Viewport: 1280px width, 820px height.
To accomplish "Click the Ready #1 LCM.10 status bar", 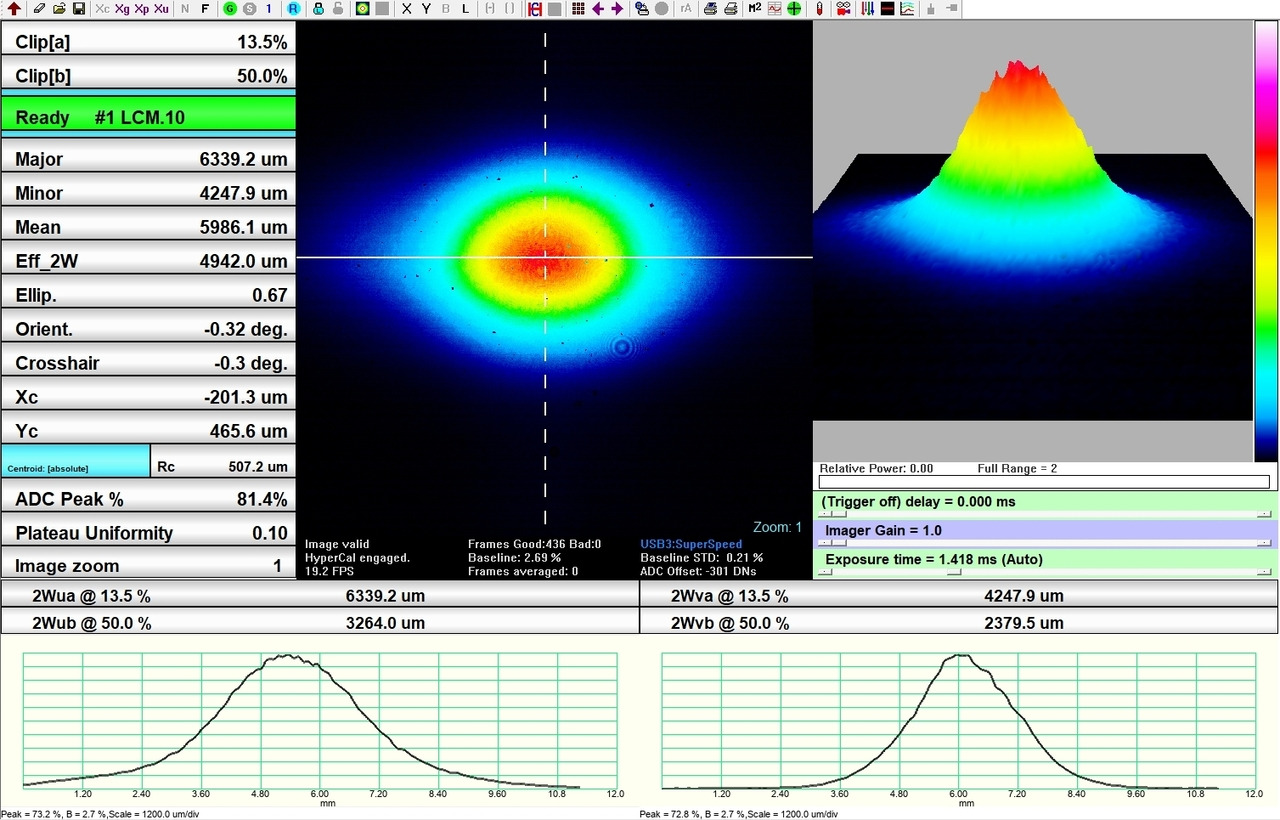I will click(x=148, y=116).
